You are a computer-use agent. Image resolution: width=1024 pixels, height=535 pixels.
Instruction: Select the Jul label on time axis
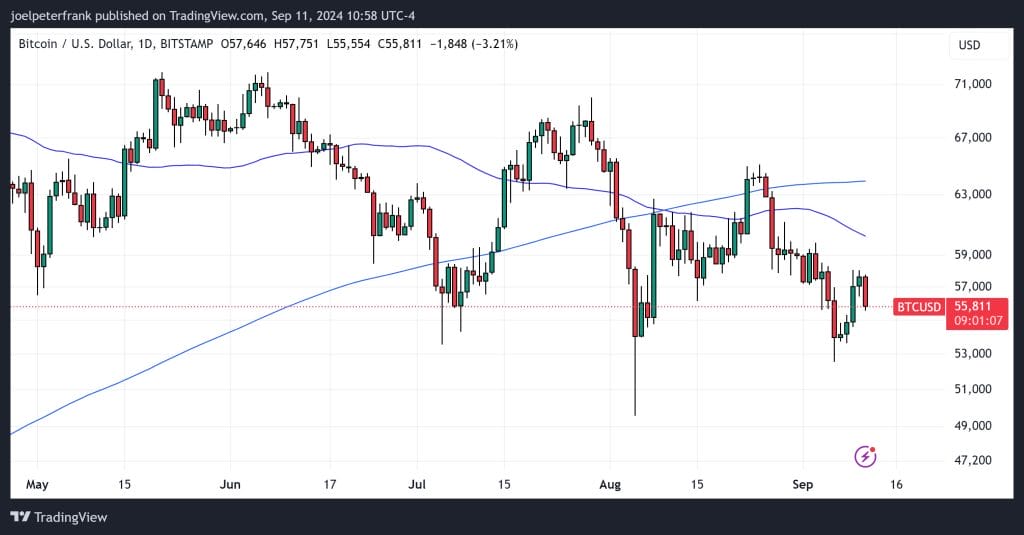[416, 484]
